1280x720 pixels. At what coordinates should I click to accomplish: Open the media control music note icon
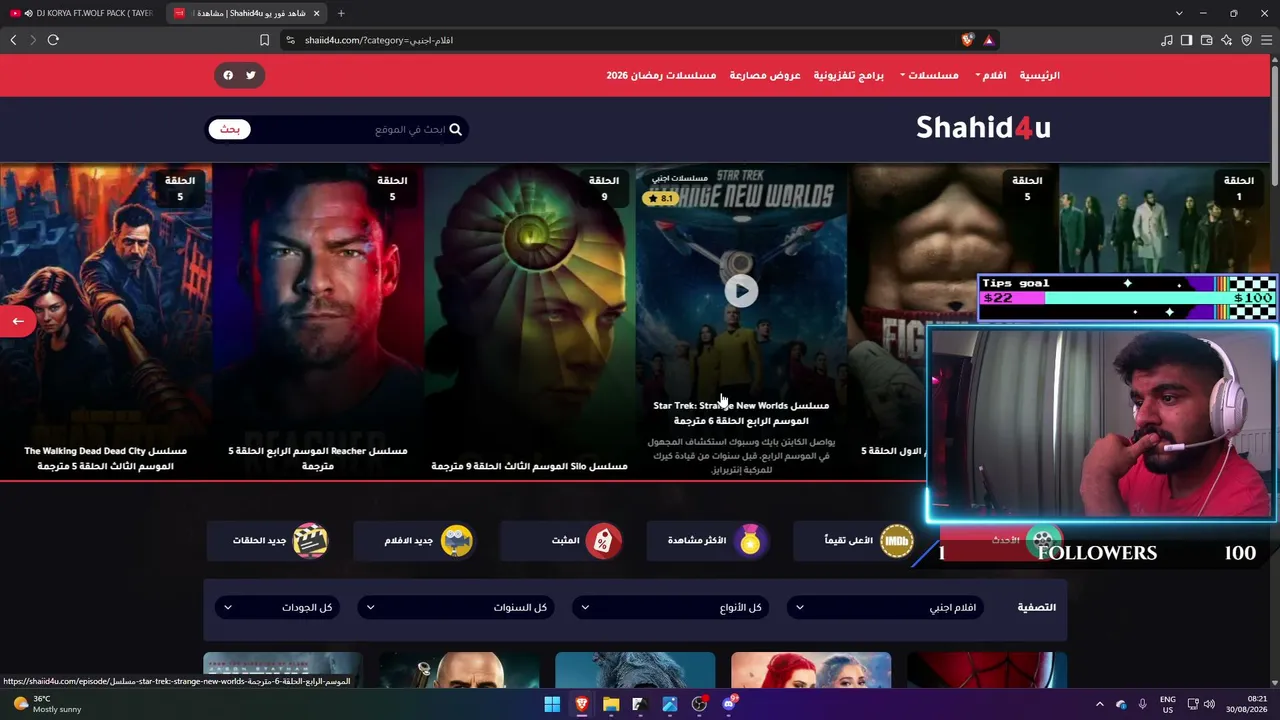tap(1167, 40)
